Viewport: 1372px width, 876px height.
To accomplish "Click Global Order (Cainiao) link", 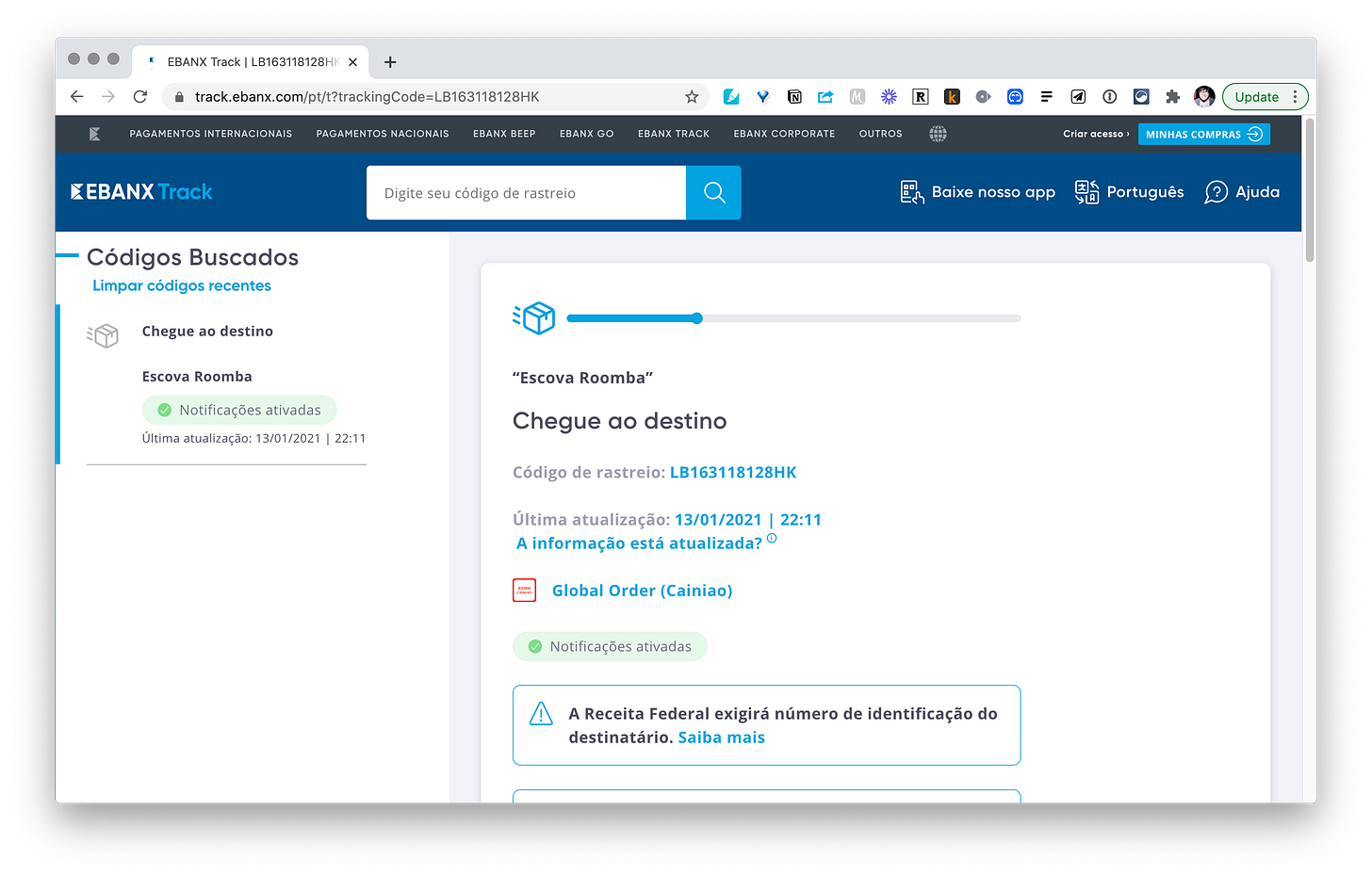I will pyautogui.click(x=642, y=591).
